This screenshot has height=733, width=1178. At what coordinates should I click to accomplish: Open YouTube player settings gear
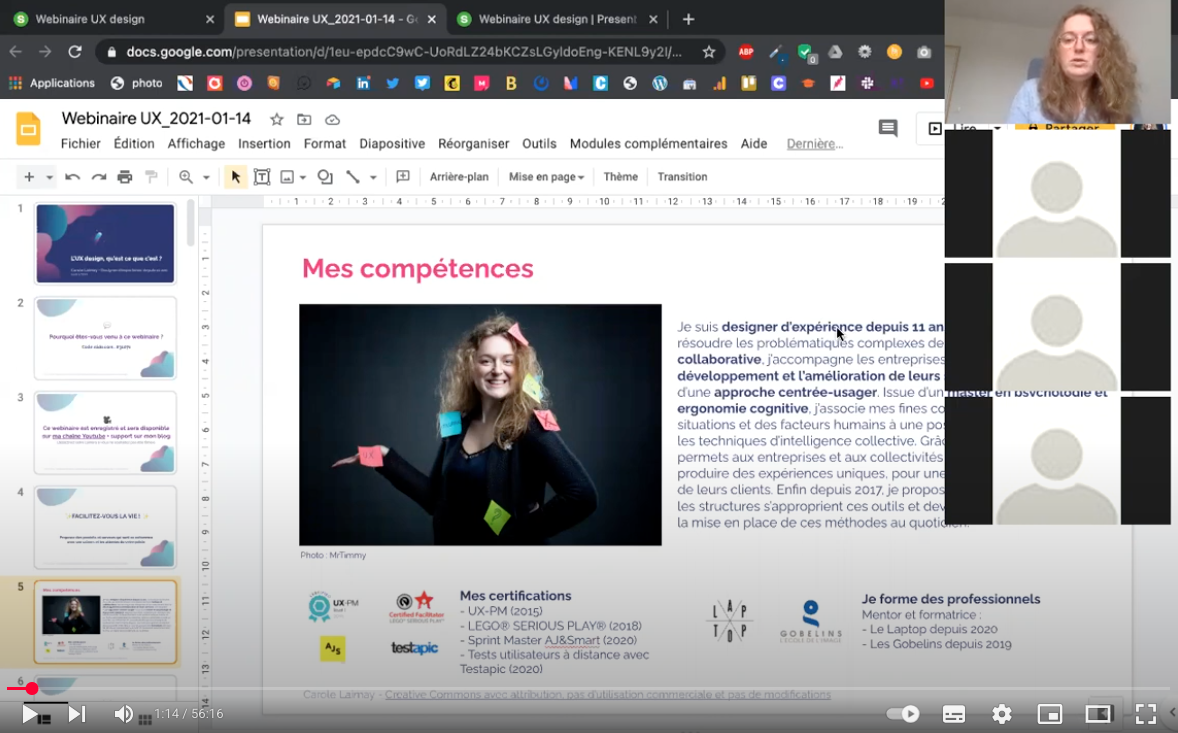coord(1001,714)
